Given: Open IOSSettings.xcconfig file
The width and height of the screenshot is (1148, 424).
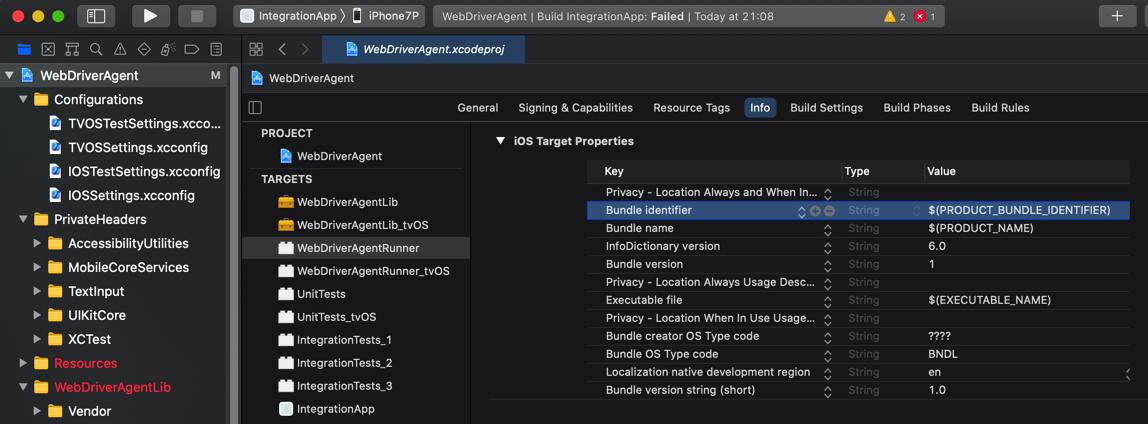Looking at the screenshot, I should click(x=122, y=196).
